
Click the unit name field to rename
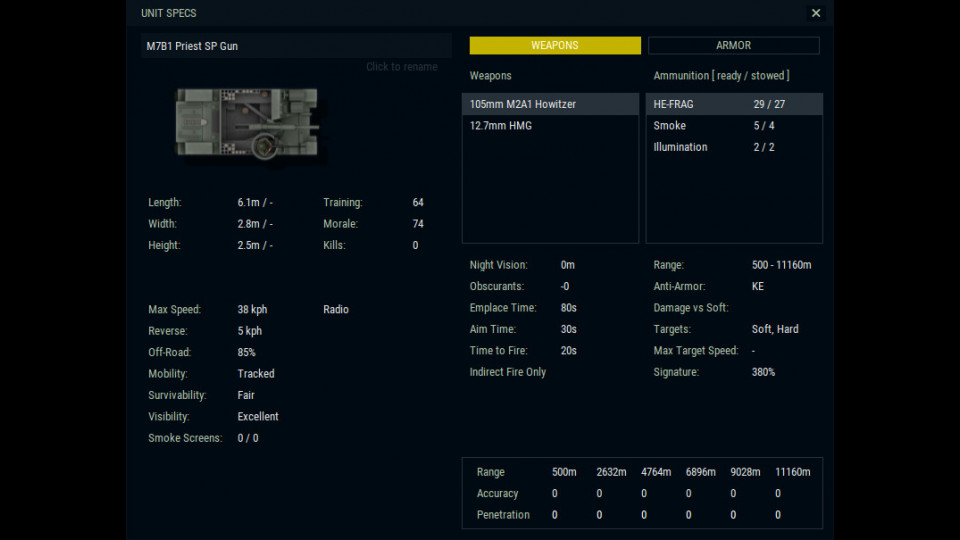click(x=296, y=46)
